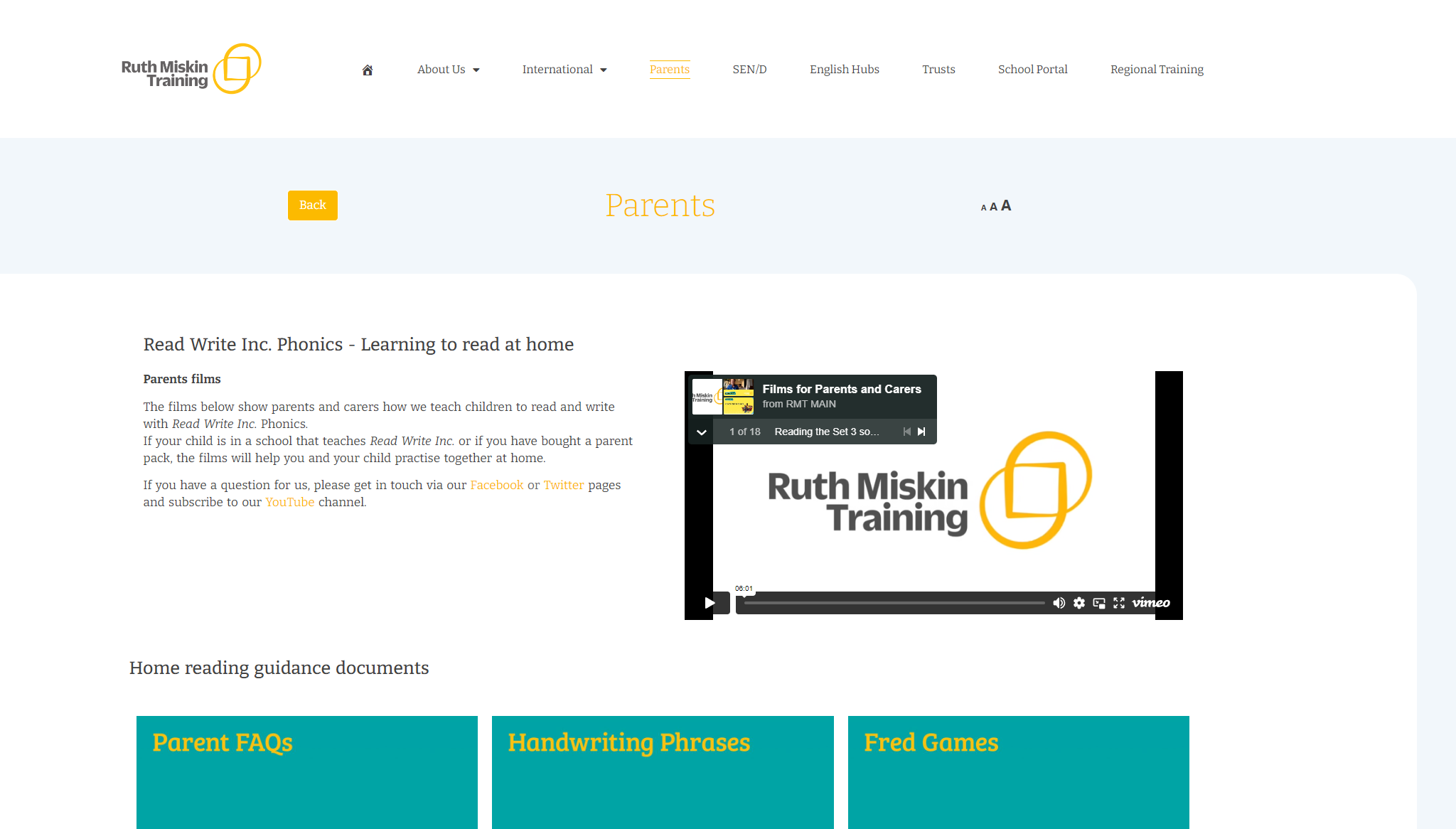The image size is (1456, 829).
Task: Go to previous playlist video
Action: (906, 432)
